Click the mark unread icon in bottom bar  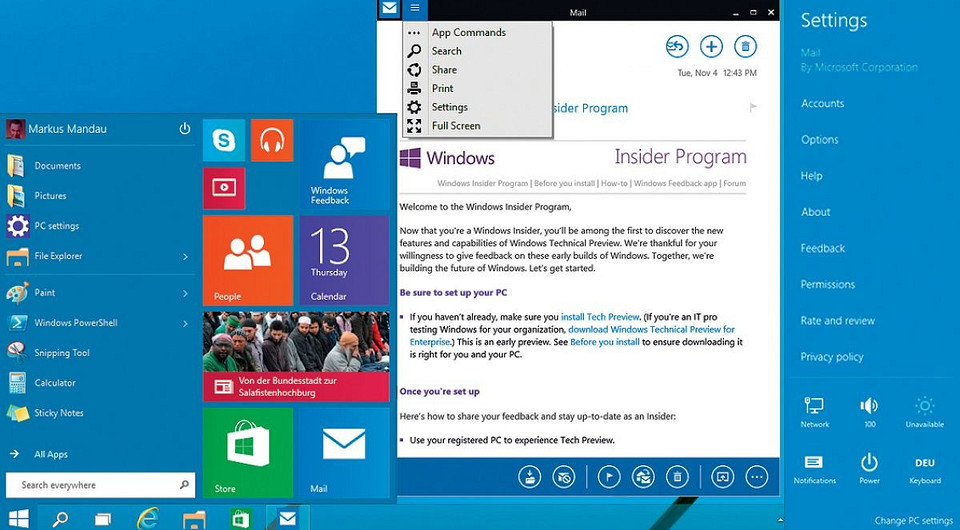(x=643, y=477)
